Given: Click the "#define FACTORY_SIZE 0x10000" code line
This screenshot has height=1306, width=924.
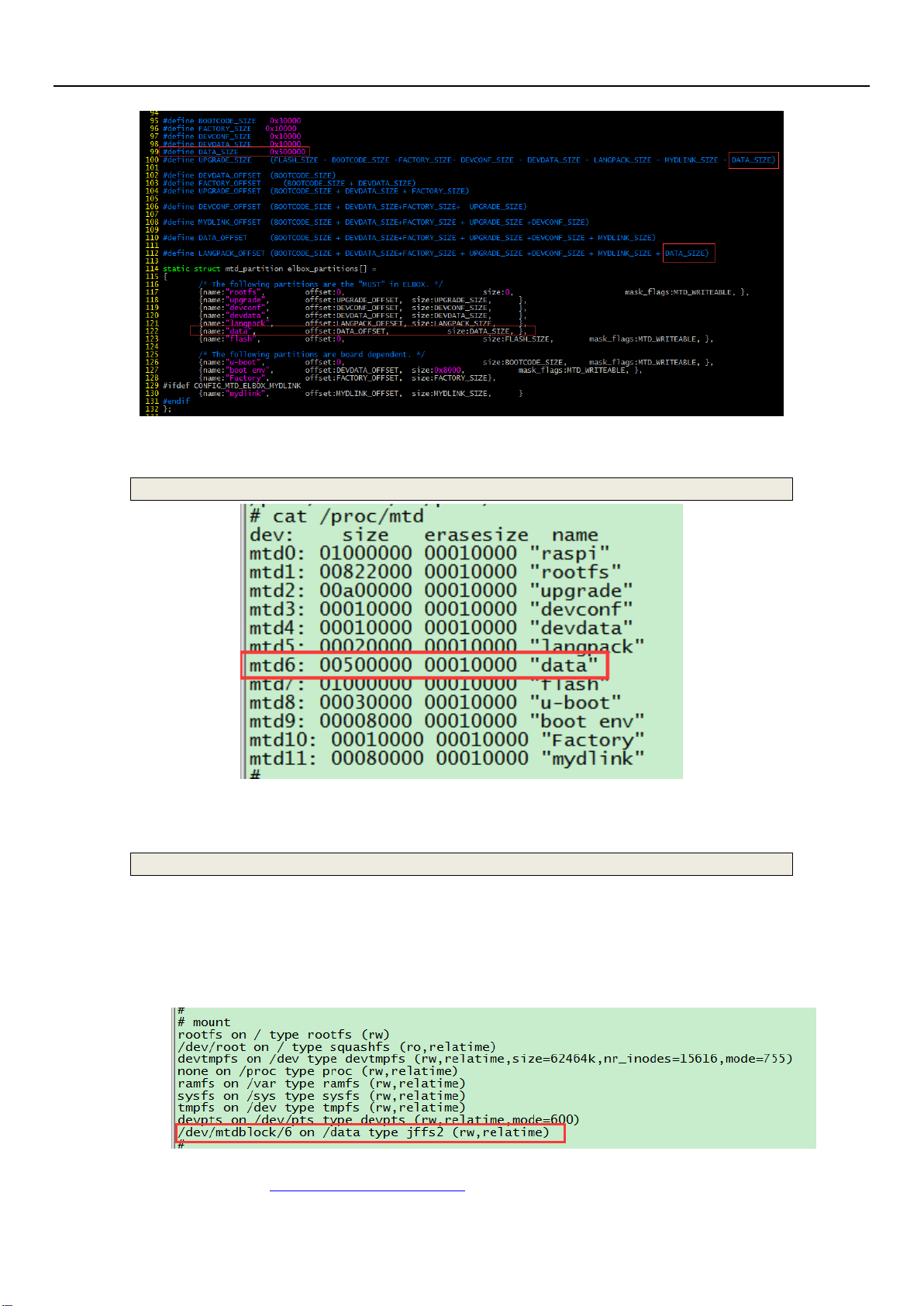Looking at the screenshot, I should point(229,129).
